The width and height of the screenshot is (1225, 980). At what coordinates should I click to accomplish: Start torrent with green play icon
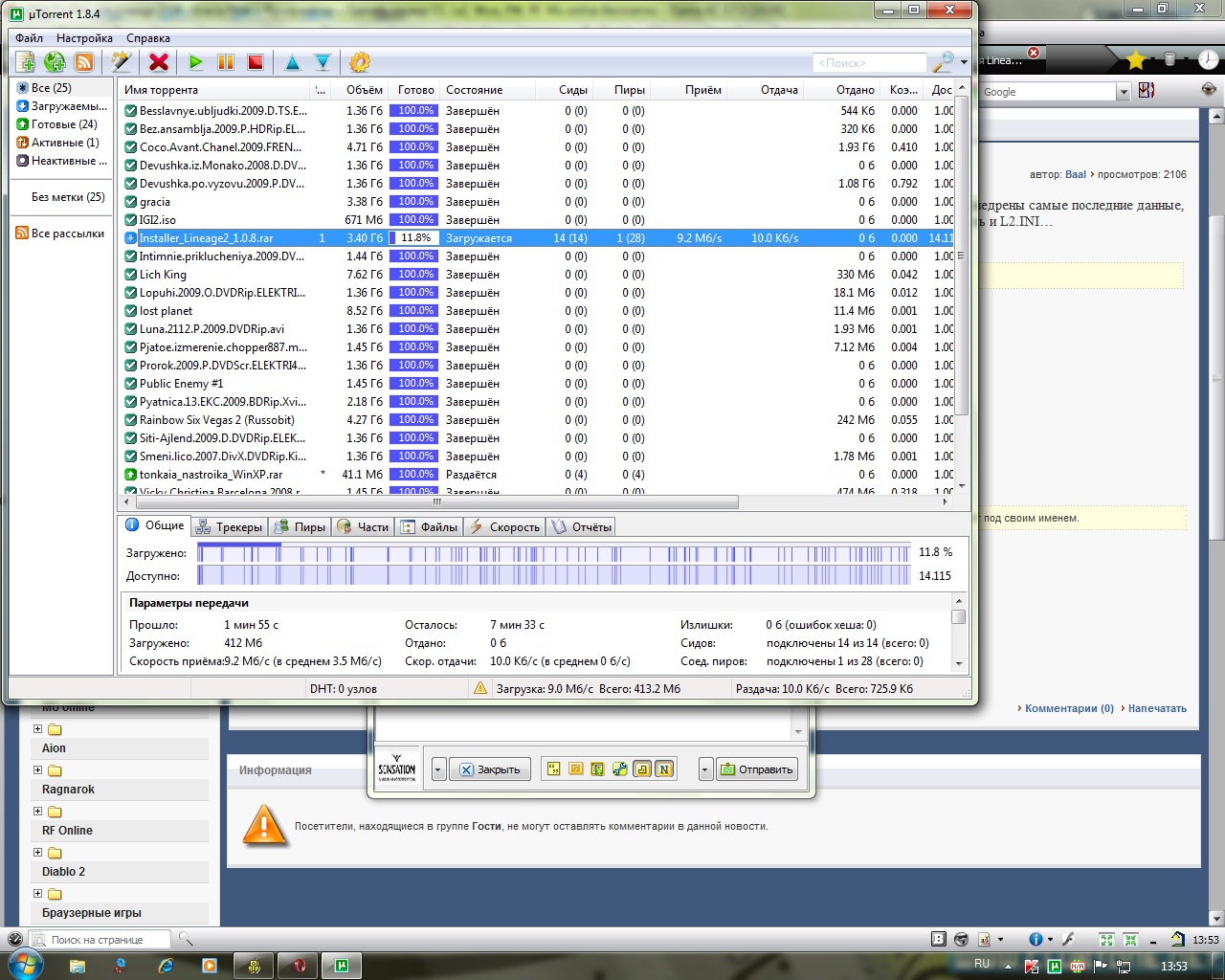(196, 62)
